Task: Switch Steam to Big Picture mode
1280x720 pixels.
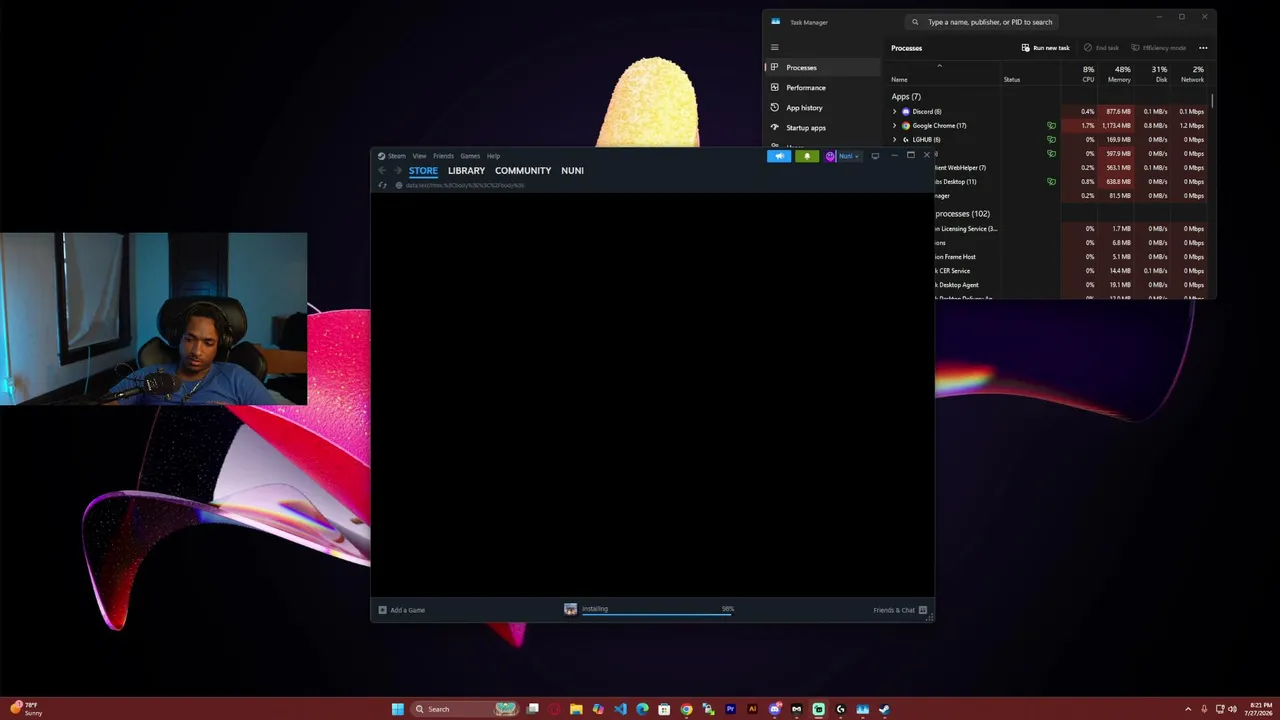Action: (875, 156)
